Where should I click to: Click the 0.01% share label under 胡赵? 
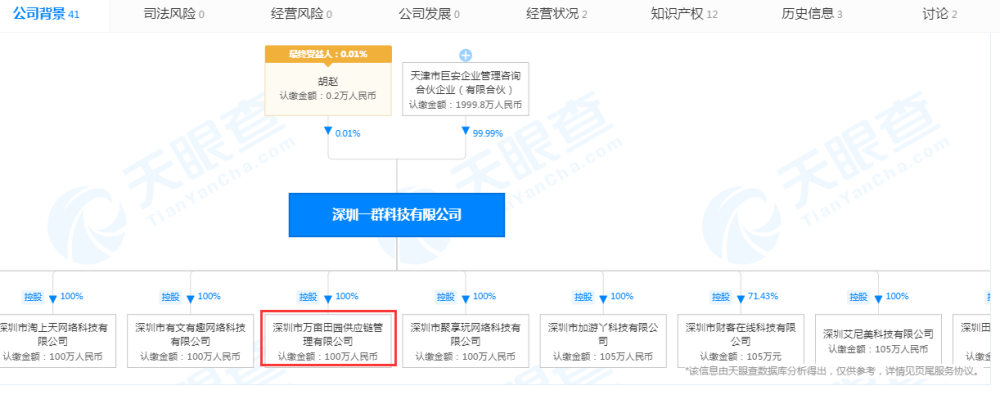tap(348, 133)
